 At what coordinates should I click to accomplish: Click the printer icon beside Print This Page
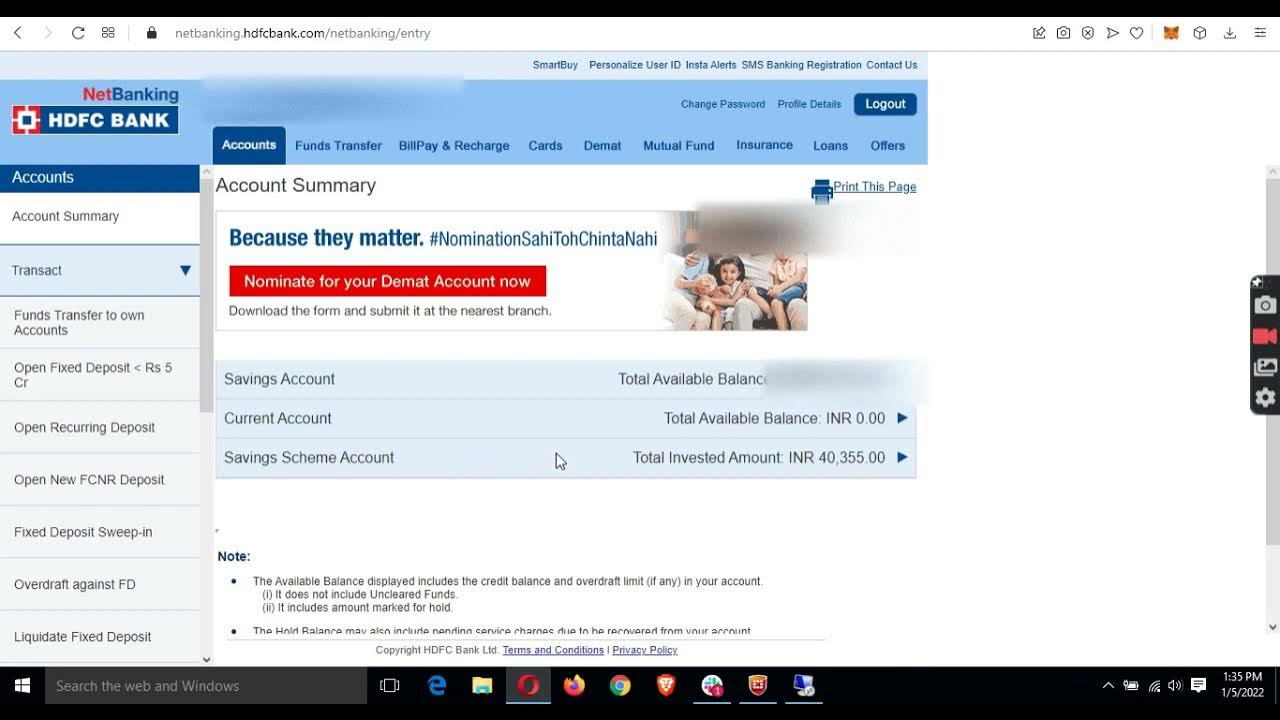(822, 191)
